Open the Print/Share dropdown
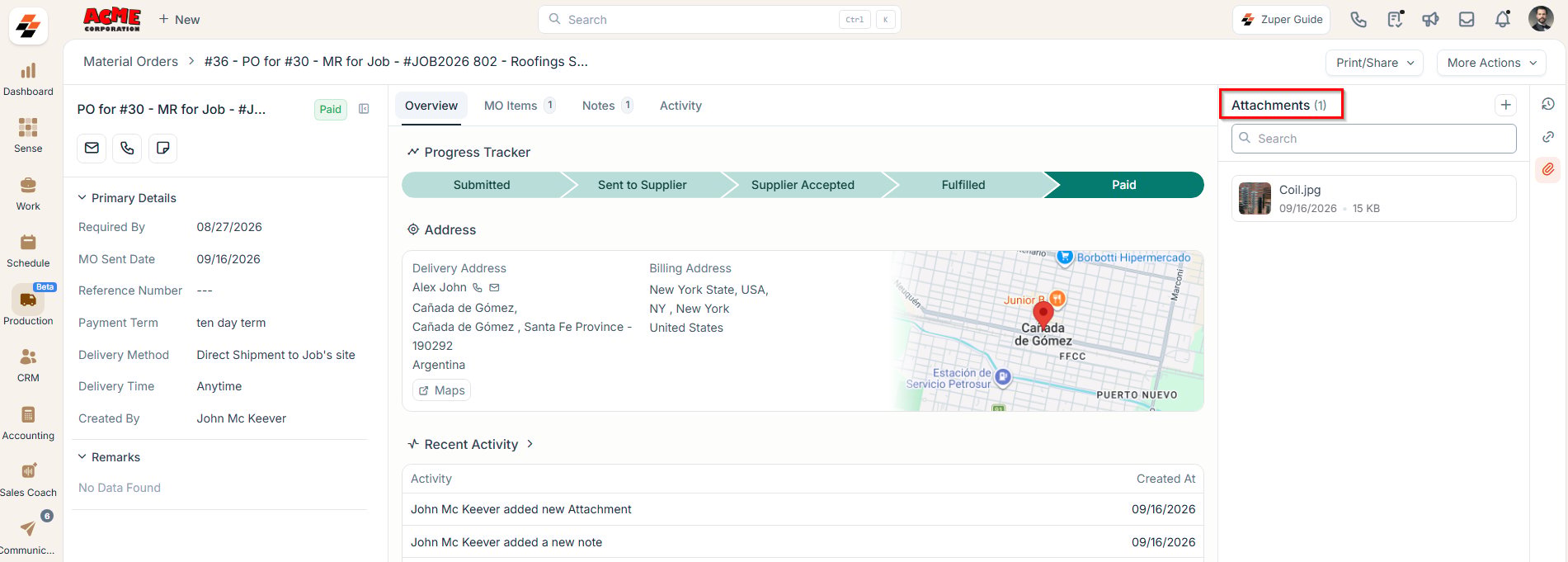Image resolution: width=1568 pixels, height=562 pixels. coord(1374,63)
